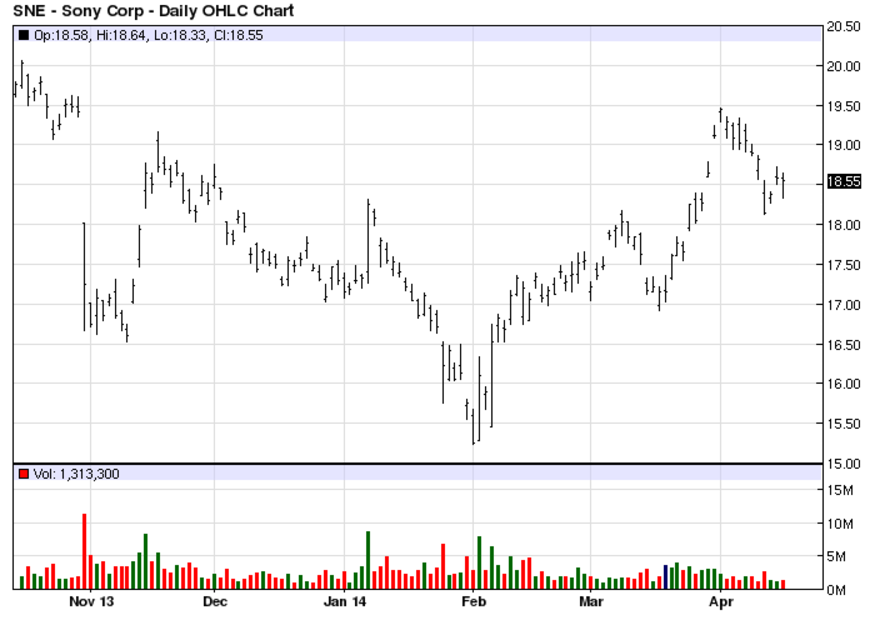The height and width of the screenshot is (640, 875).
Task: Click the tall green volume bar in early January
Action: click(x=368, y=560)
